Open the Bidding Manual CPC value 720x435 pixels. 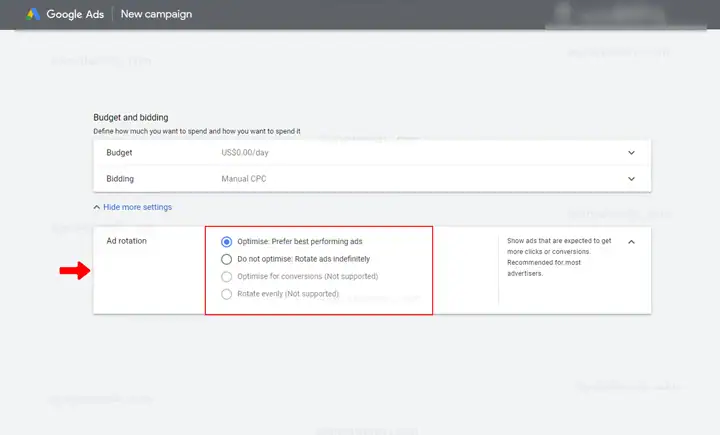tap(244, 179)
